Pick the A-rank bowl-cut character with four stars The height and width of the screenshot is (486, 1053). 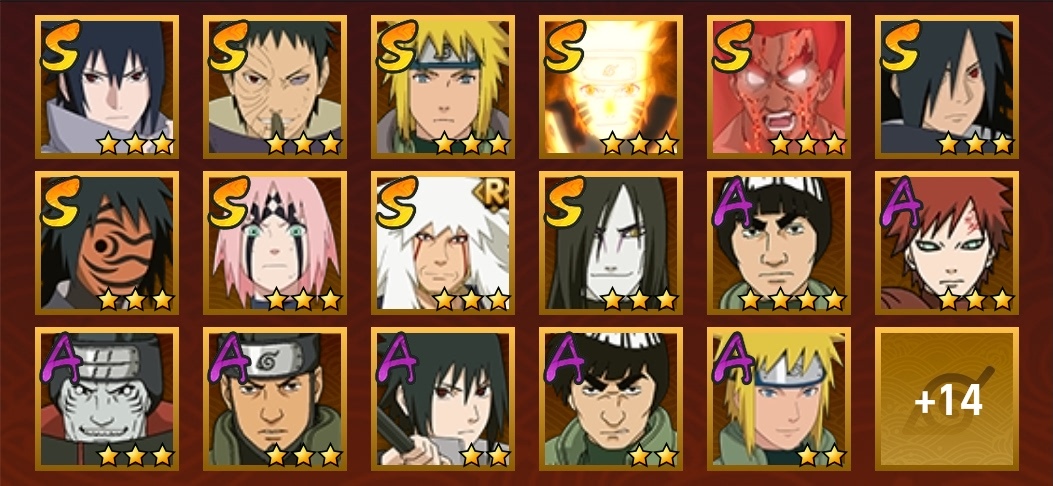(778, 242)
